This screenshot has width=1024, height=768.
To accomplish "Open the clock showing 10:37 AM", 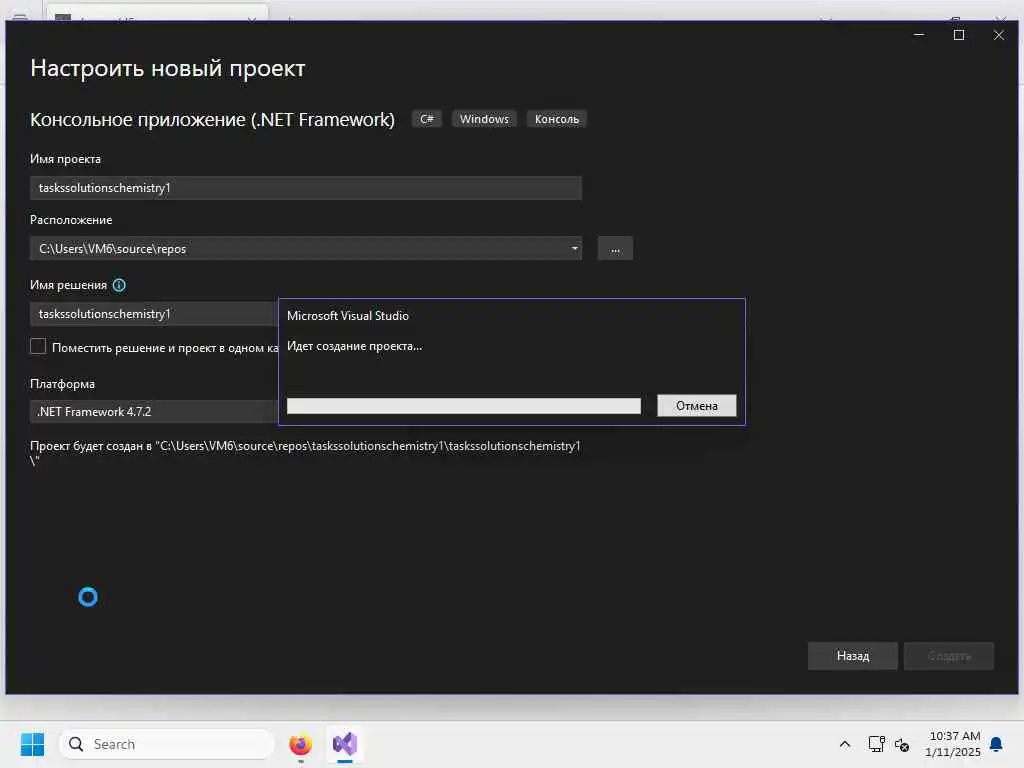I will [x=953, y=744].
